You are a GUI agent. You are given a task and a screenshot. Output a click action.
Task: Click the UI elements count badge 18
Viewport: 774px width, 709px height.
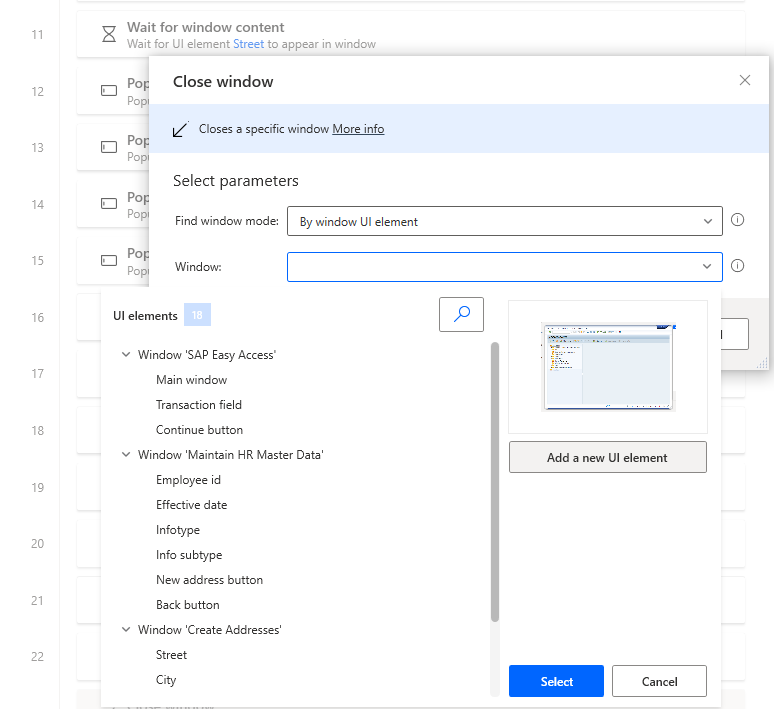coord(197,315)
